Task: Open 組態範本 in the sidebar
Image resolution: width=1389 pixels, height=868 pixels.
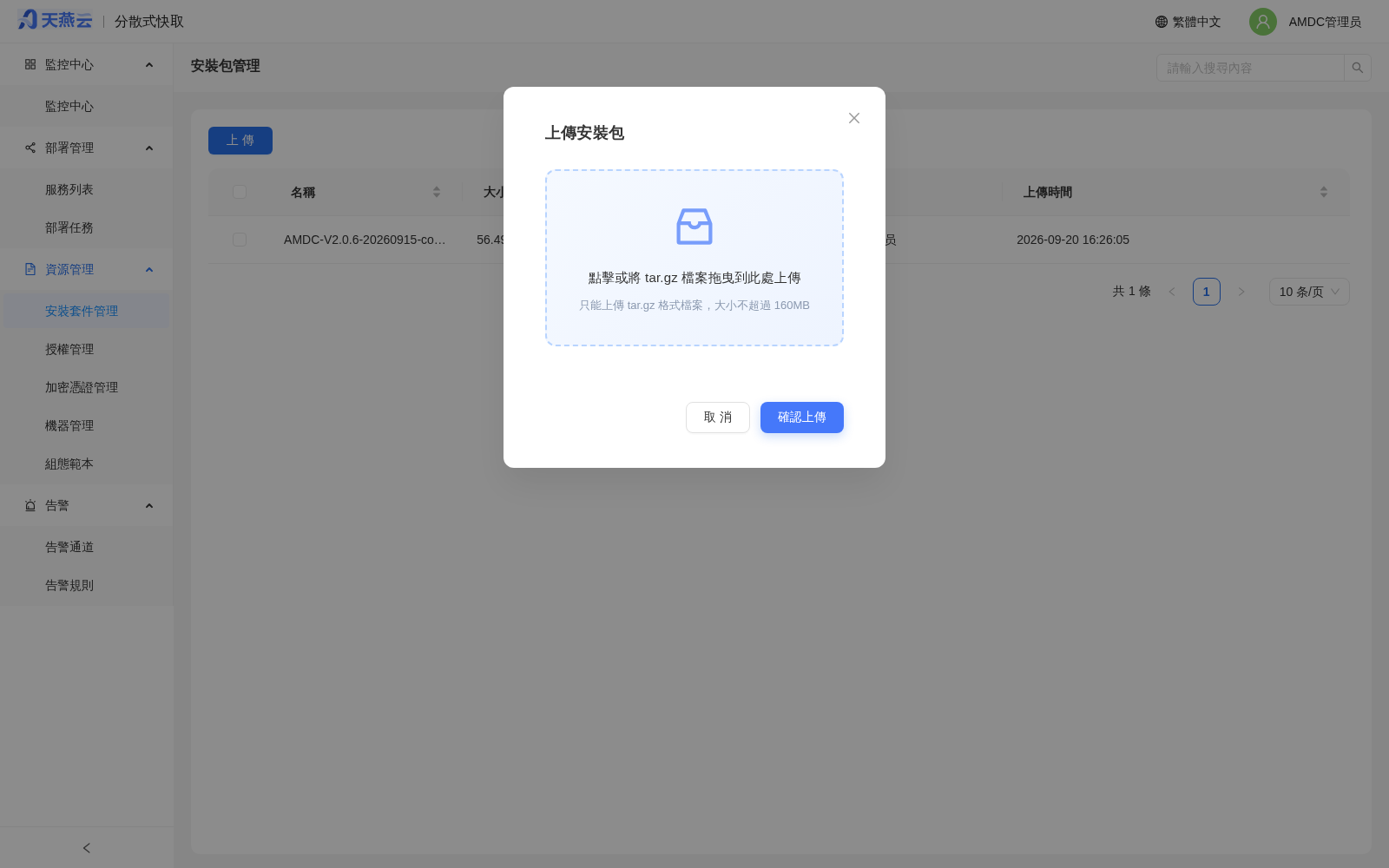Action: (87, 464)
